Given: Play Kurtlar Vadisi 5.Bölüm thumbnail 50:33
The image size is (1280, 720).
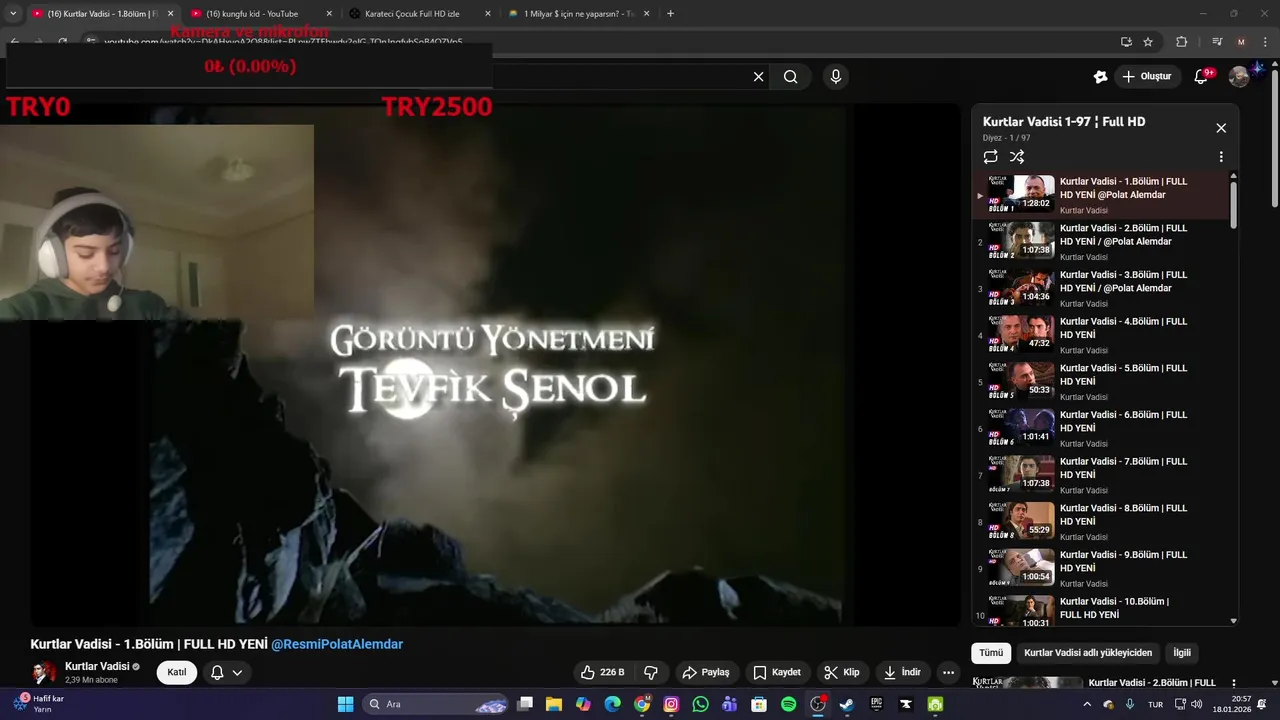Looking at the screenshot, I should 1021,381.
